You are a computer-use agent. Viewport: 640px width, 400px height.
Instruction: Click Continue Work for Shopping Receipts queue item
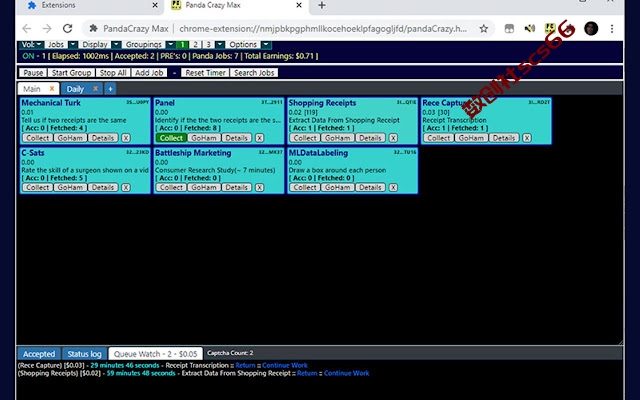347,373
